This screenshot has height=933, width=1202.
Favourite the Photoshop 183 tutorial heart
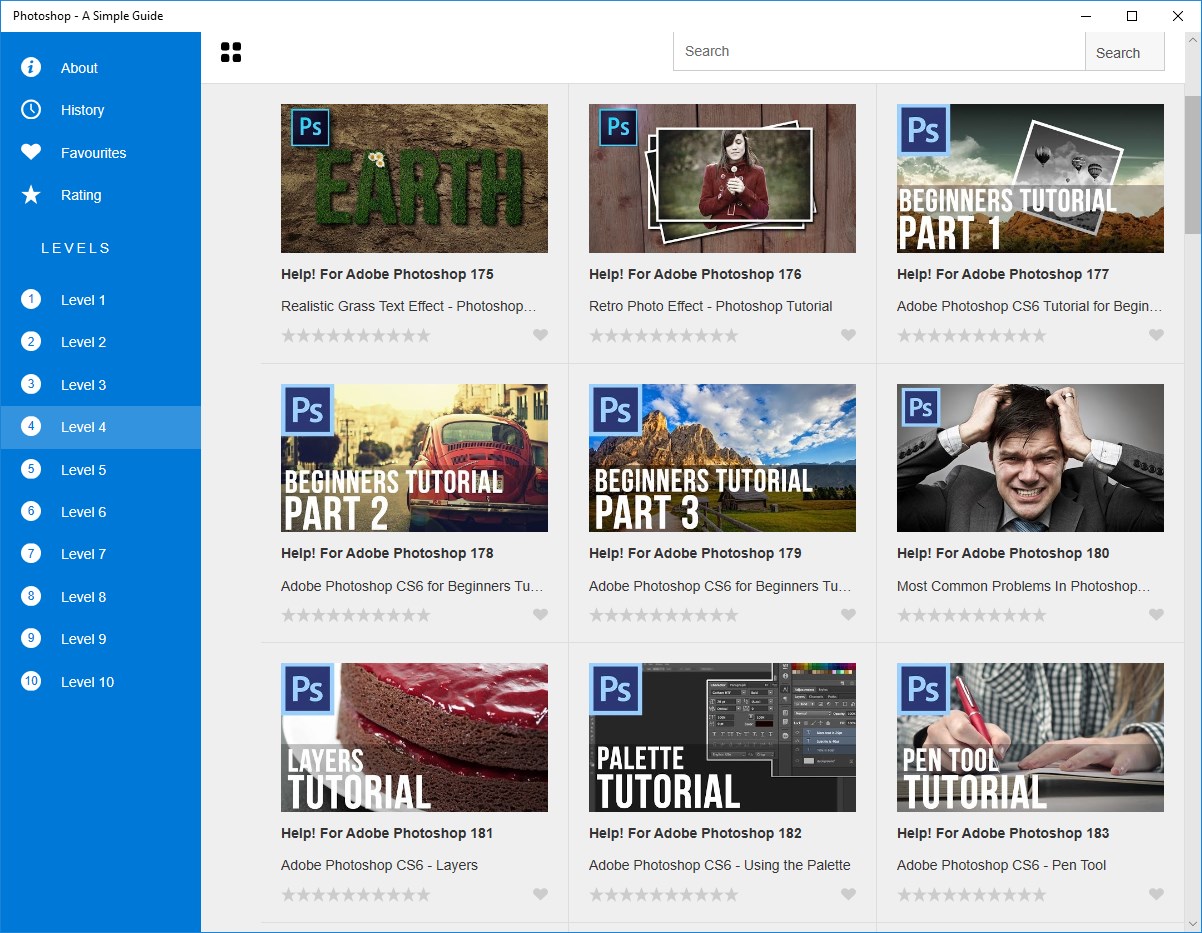1156,894
